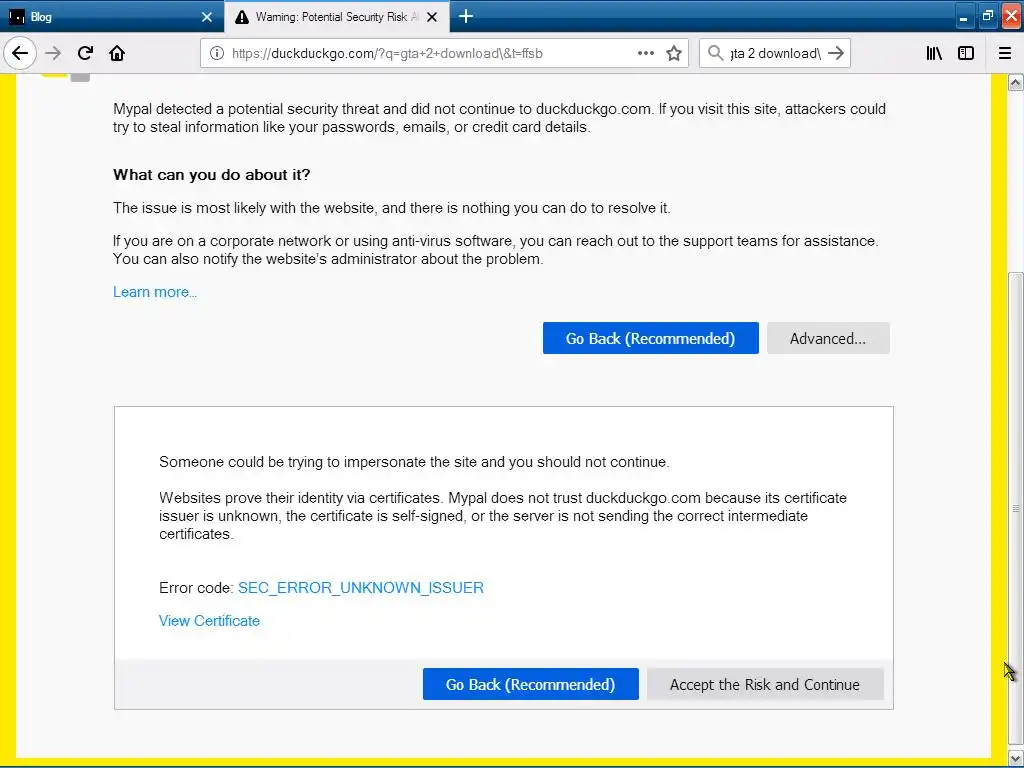Minimize the browser window
Screen dimensions: 1024x768
click(964, 18)
